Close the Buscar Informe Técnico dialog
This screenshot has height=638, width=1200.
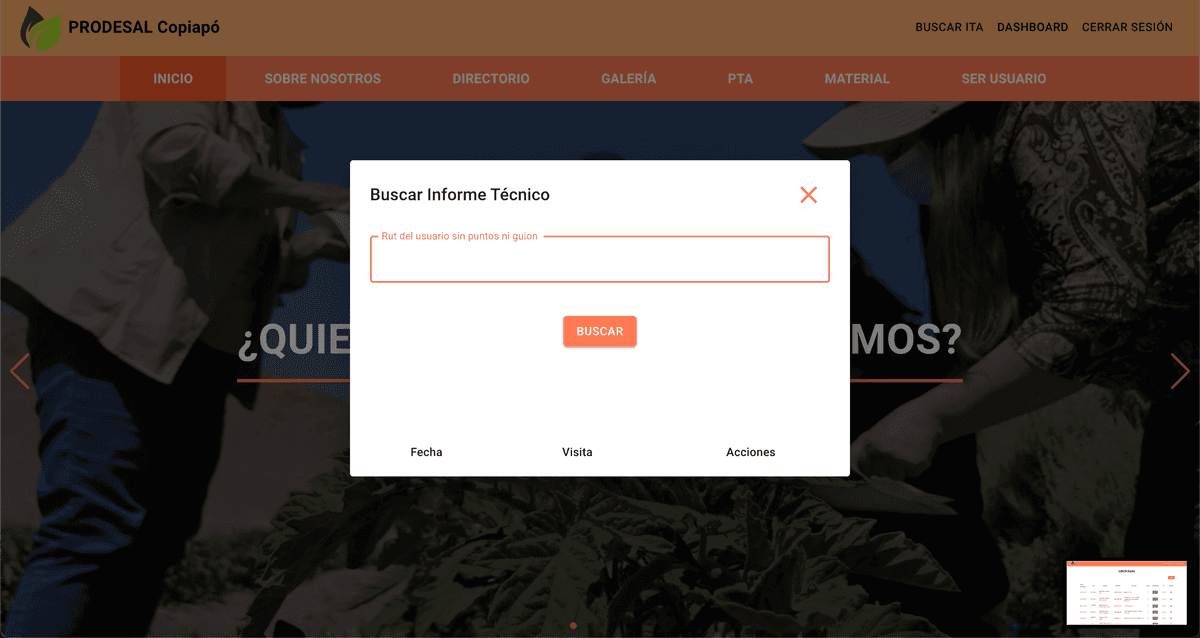(x=809, y=195)
